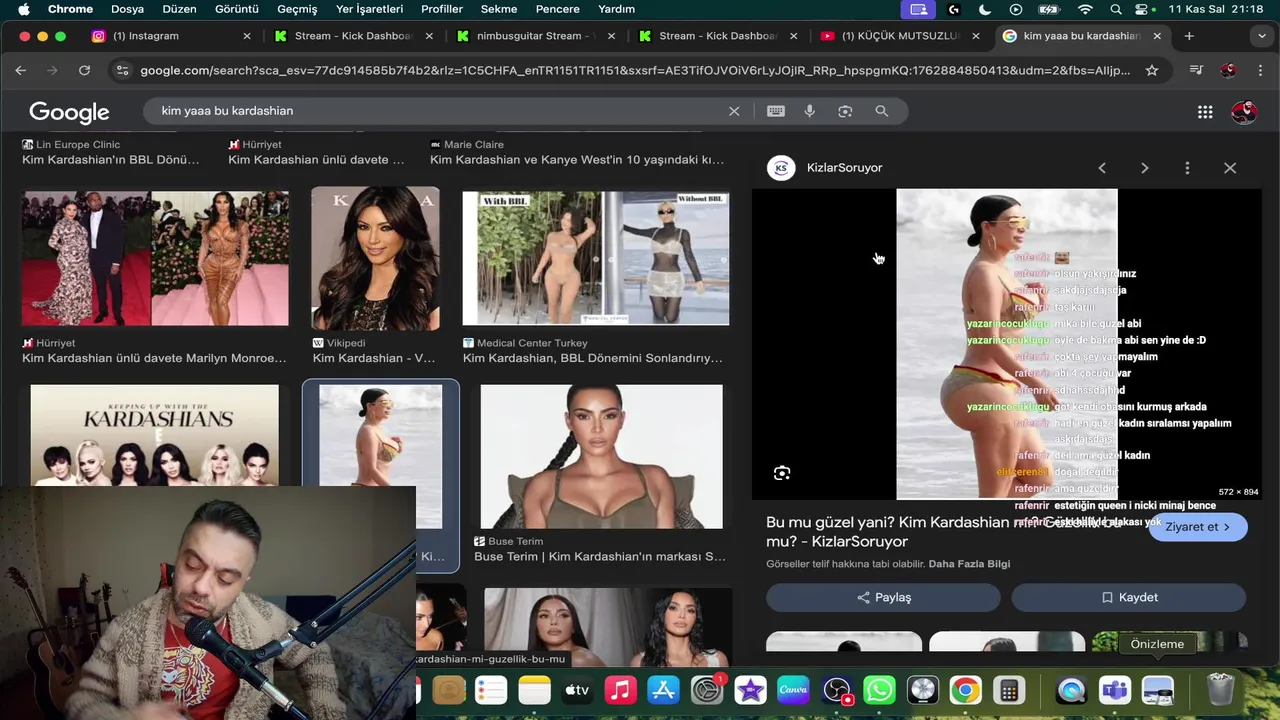The height and width of the screenshot is (720, 1280).
Task: Start a voice search with the microphone
Action: coord(810,111)
